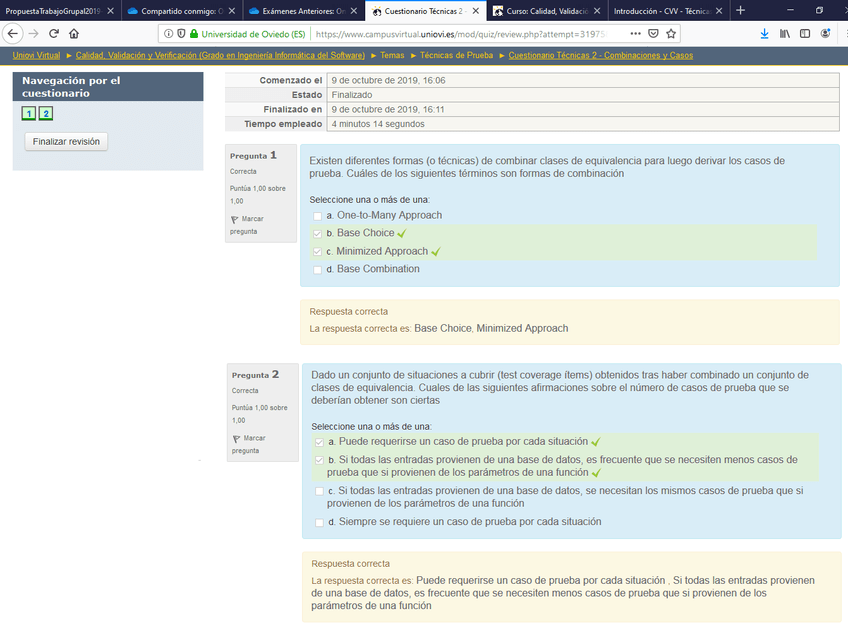Flag question 1 with Marcar pregunta
The width and height of the screenshot is (848, 623).
tap(248, 224)
